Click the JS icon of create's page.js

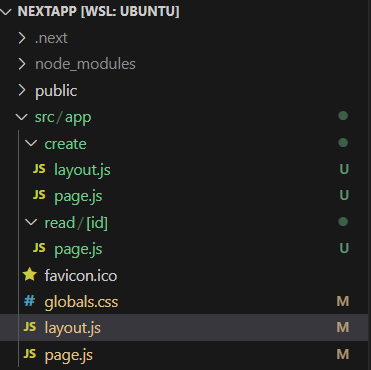[39, 195]
